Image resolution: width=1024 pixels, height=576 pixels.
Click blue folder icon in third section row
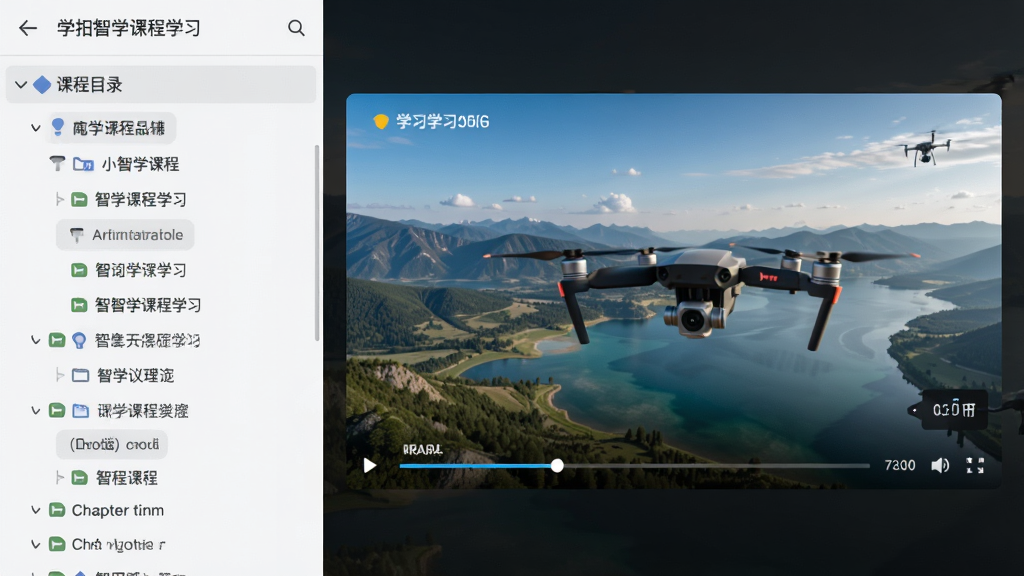point(80,411)
